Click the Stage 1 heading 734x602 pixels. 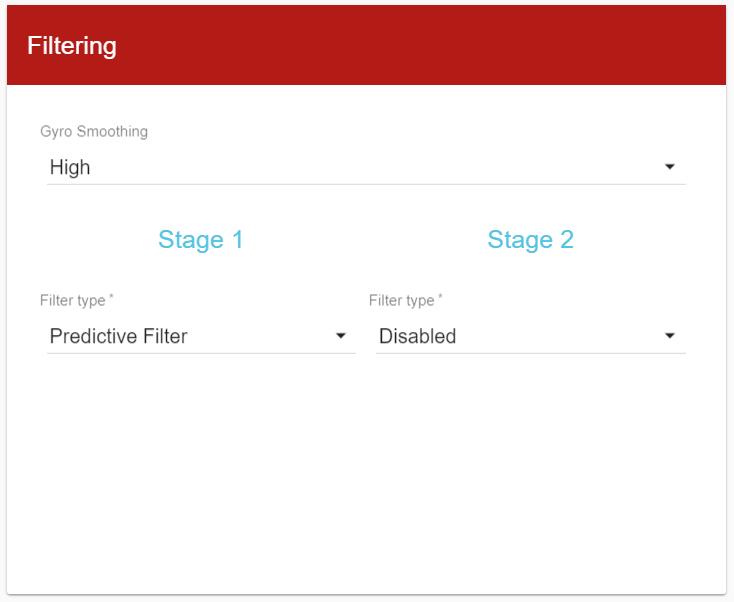pyautogui.click(x=201, y=240)
